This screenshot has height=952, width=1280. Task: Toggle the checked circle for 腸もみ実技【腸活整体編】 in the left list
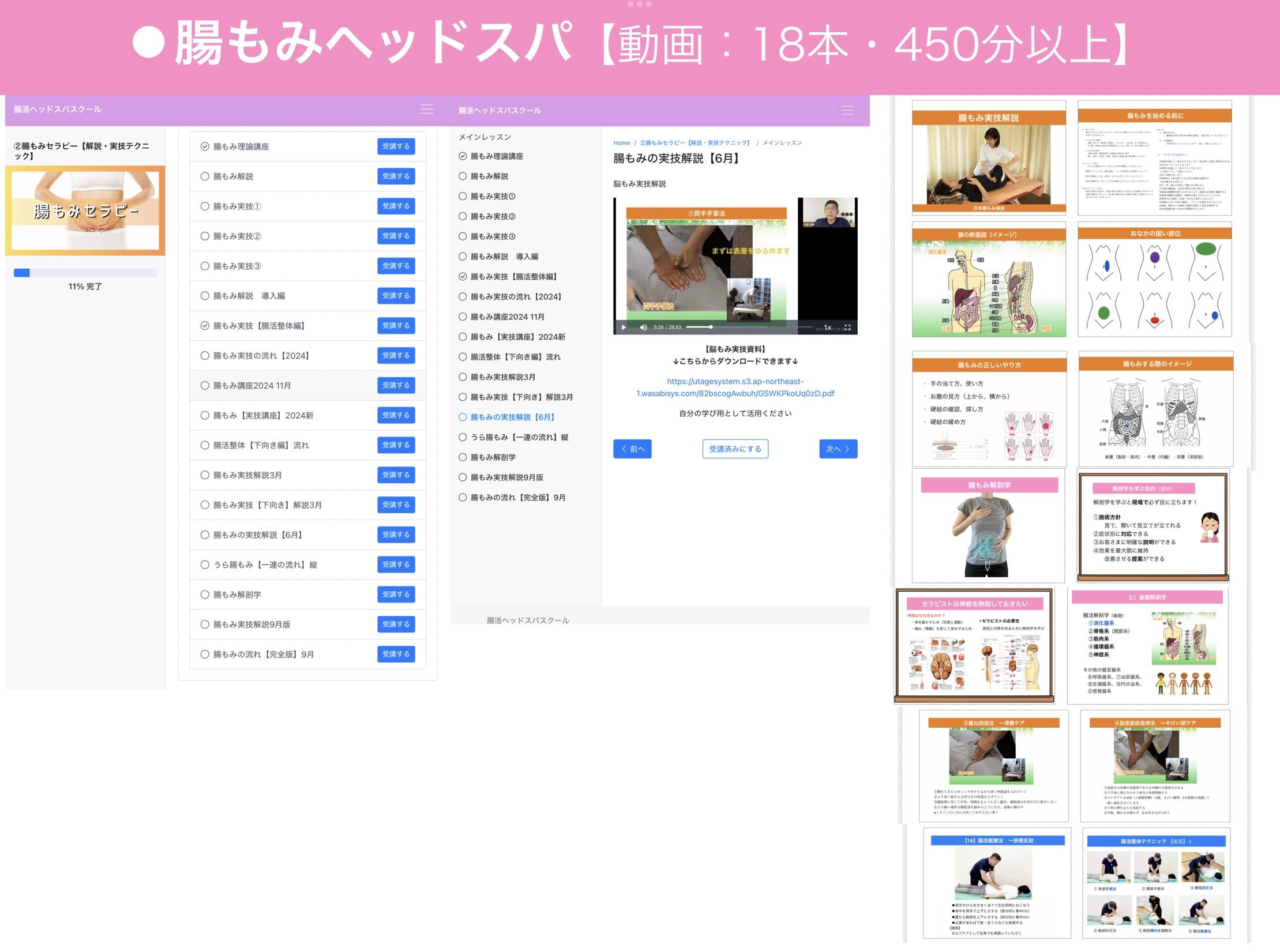205,326
